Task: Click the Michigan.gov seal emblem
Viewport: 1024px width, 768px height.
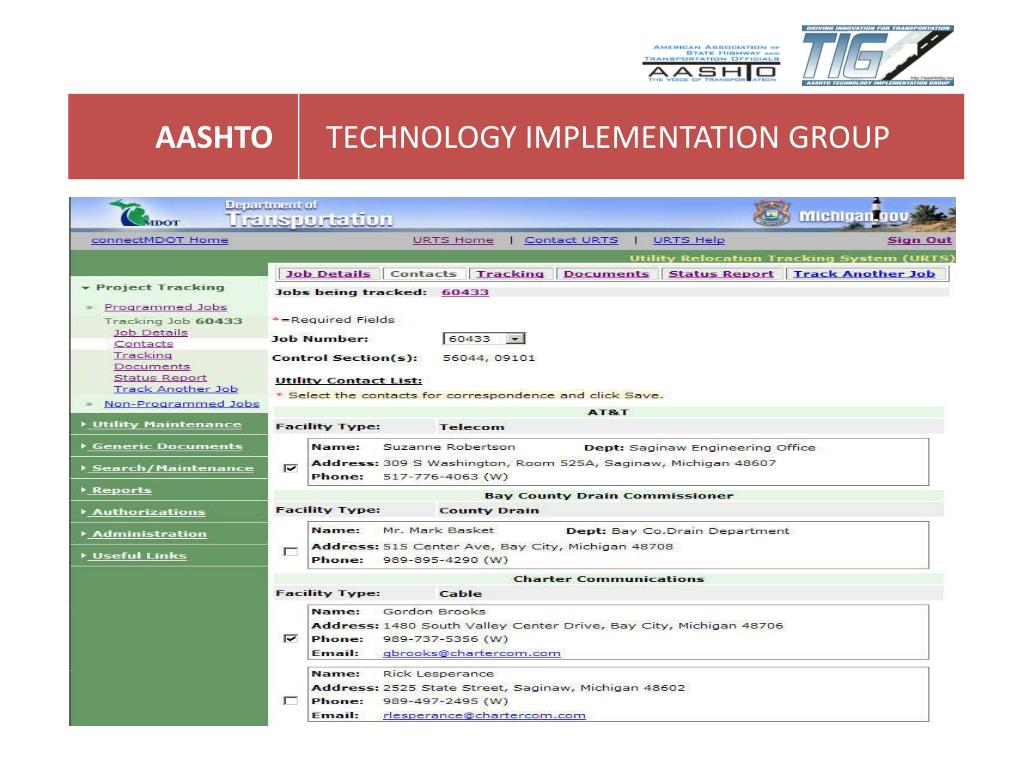Action: coord(772,214)
